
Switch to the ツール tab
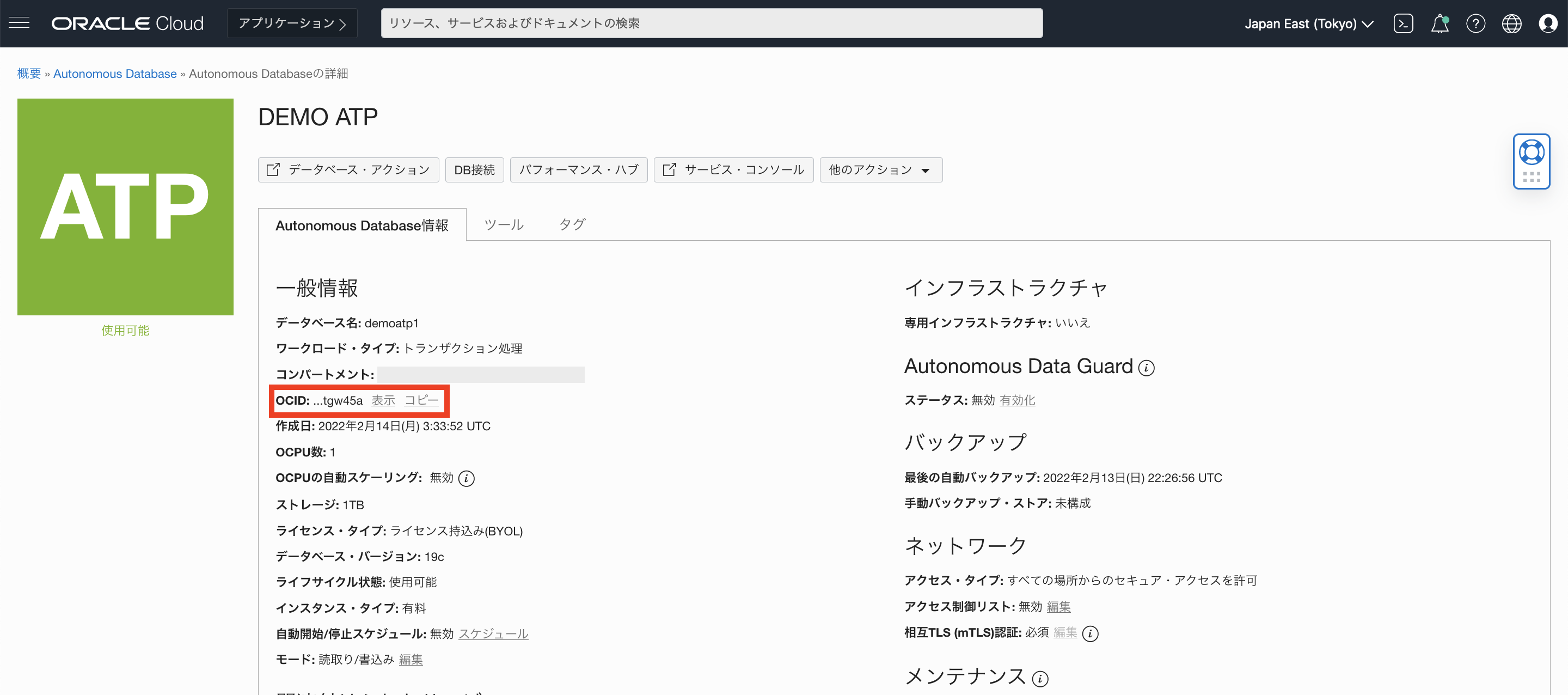tap(504, 224)
